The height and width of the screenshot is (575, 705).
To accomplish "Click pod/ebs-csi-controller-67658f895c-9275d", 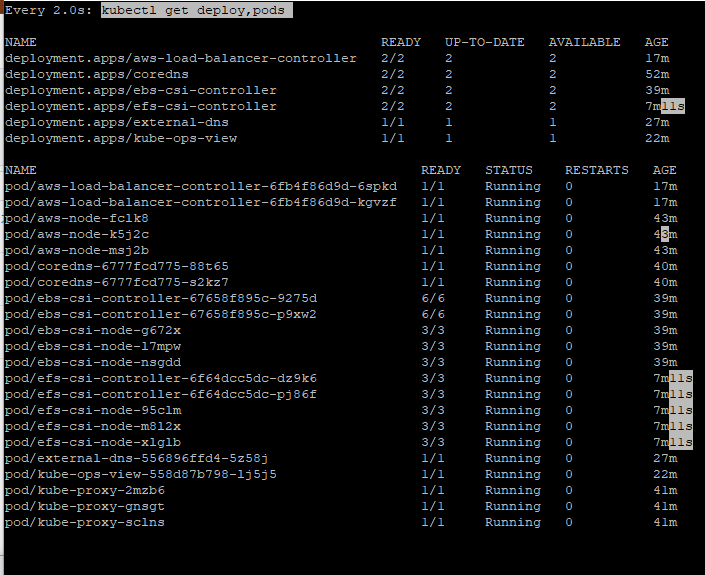I will pos(161,299).
